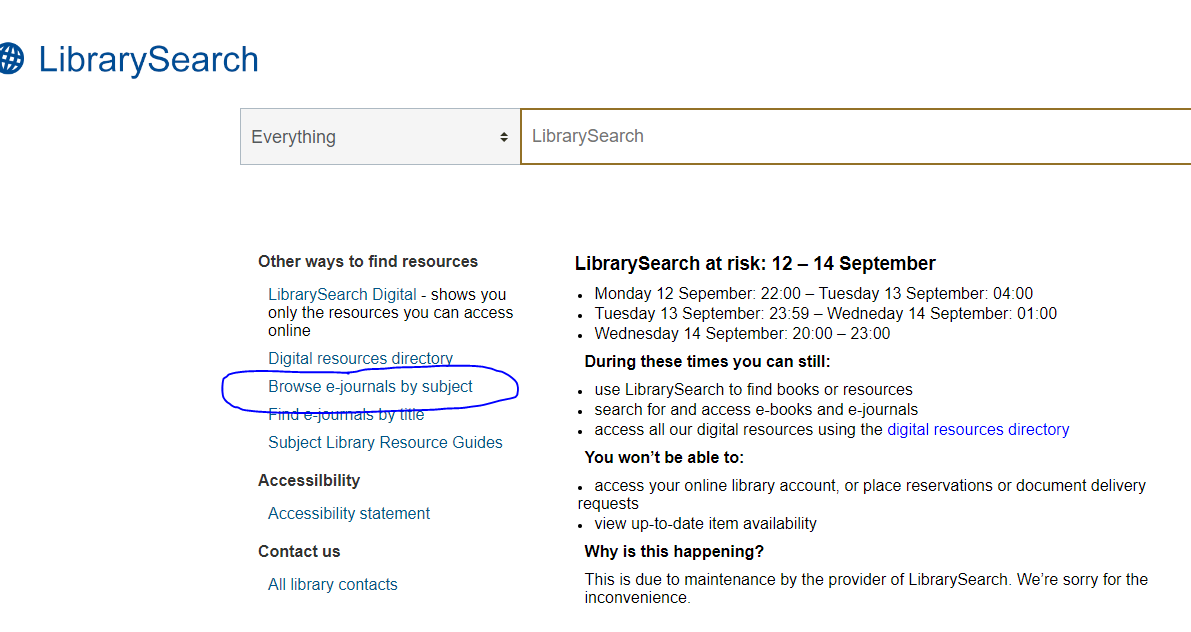This screenshot has height=632, width=1191.
Task: Click the 'Contact us' section heading
Action: click(x=299, y=552)
